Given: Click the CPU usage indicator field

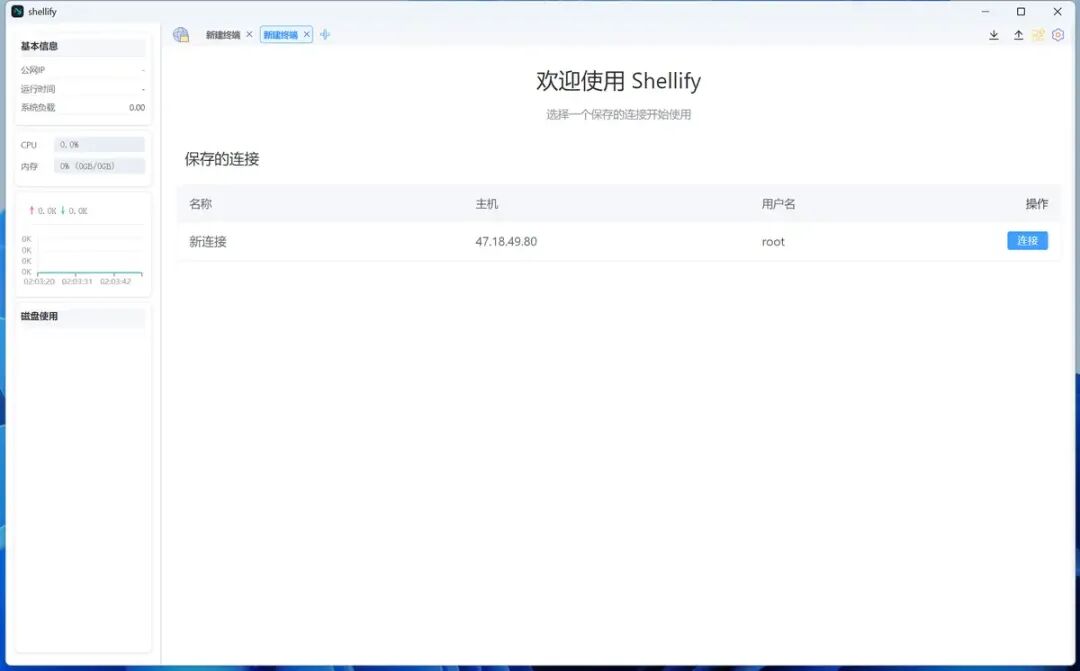Looking at the screenshot, I should (x=99, y=144).
